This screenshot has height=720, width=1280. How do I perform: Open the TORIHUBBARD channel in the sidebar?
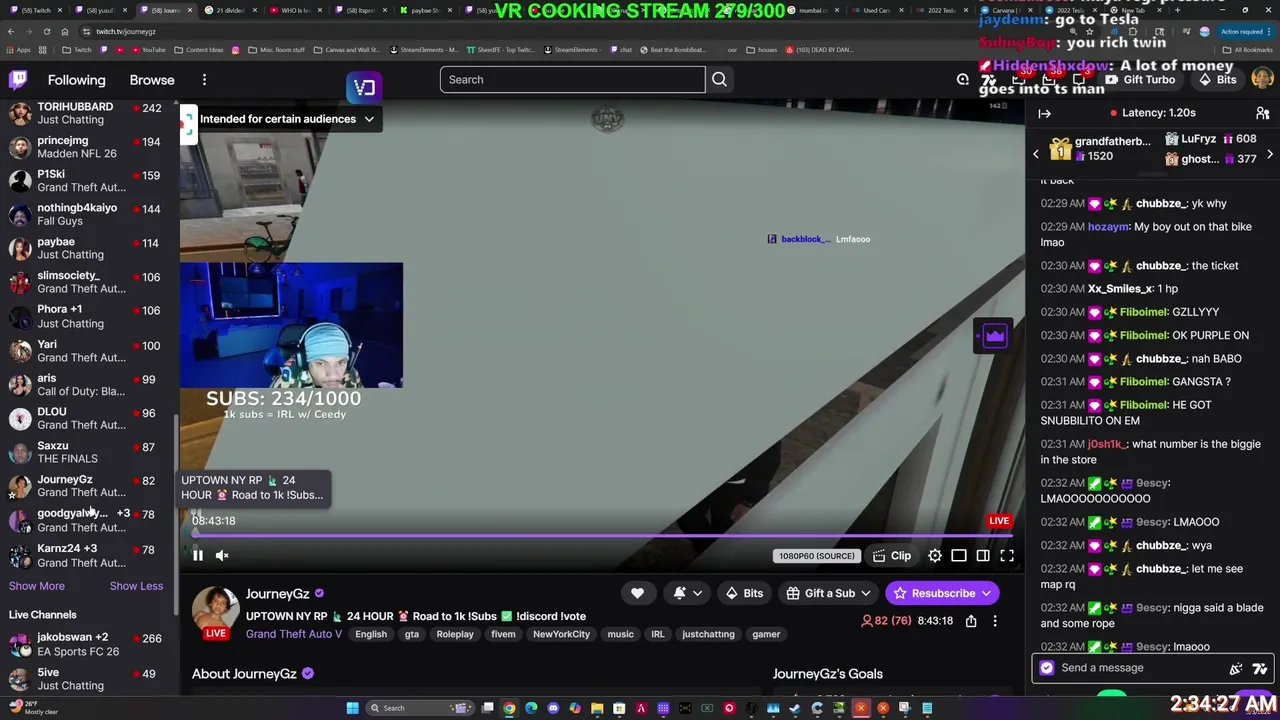(x=89, y=113)
